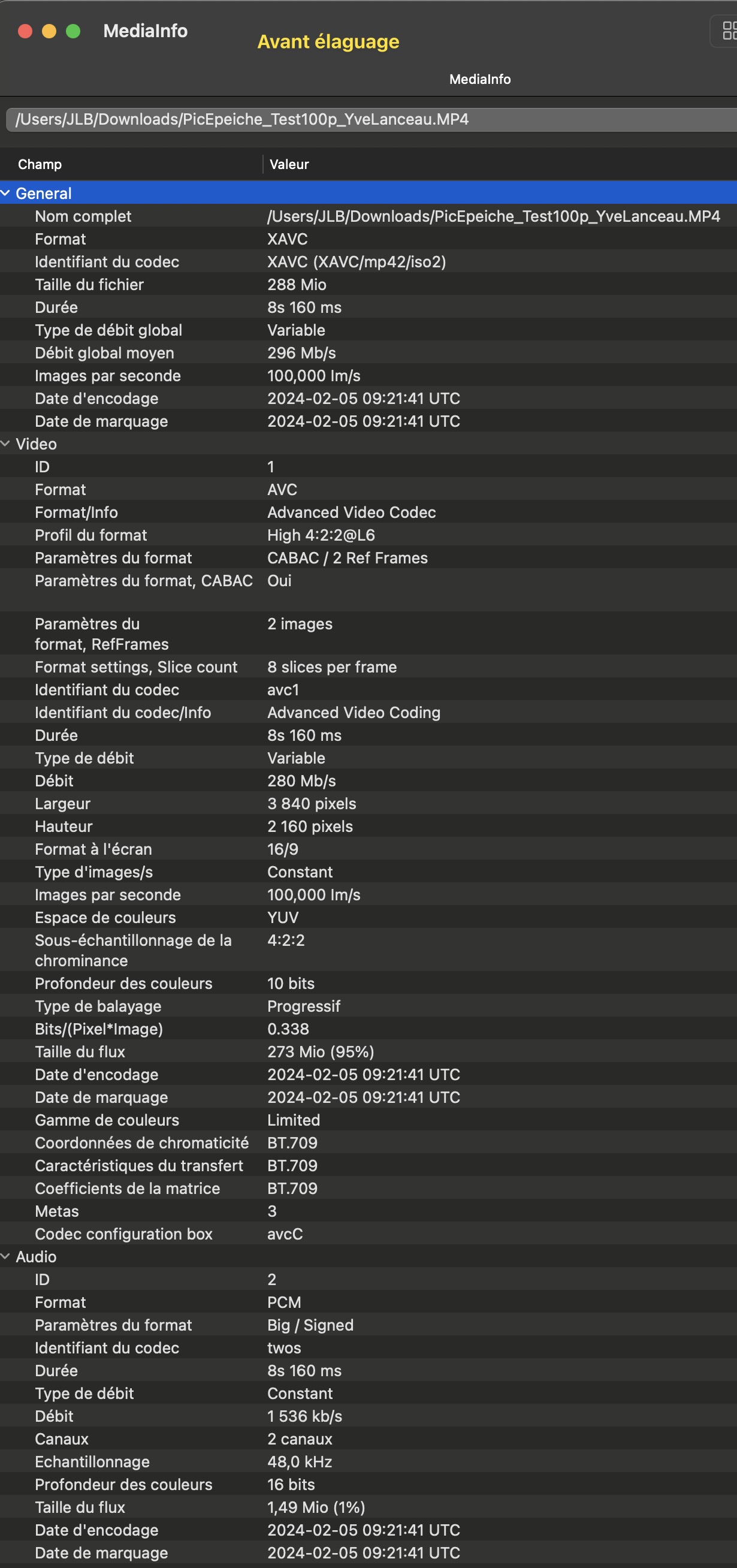The width and height of the screenshot is (737, 1568).
Task: Collapse the General section chevron
Action: click(5, 194)
